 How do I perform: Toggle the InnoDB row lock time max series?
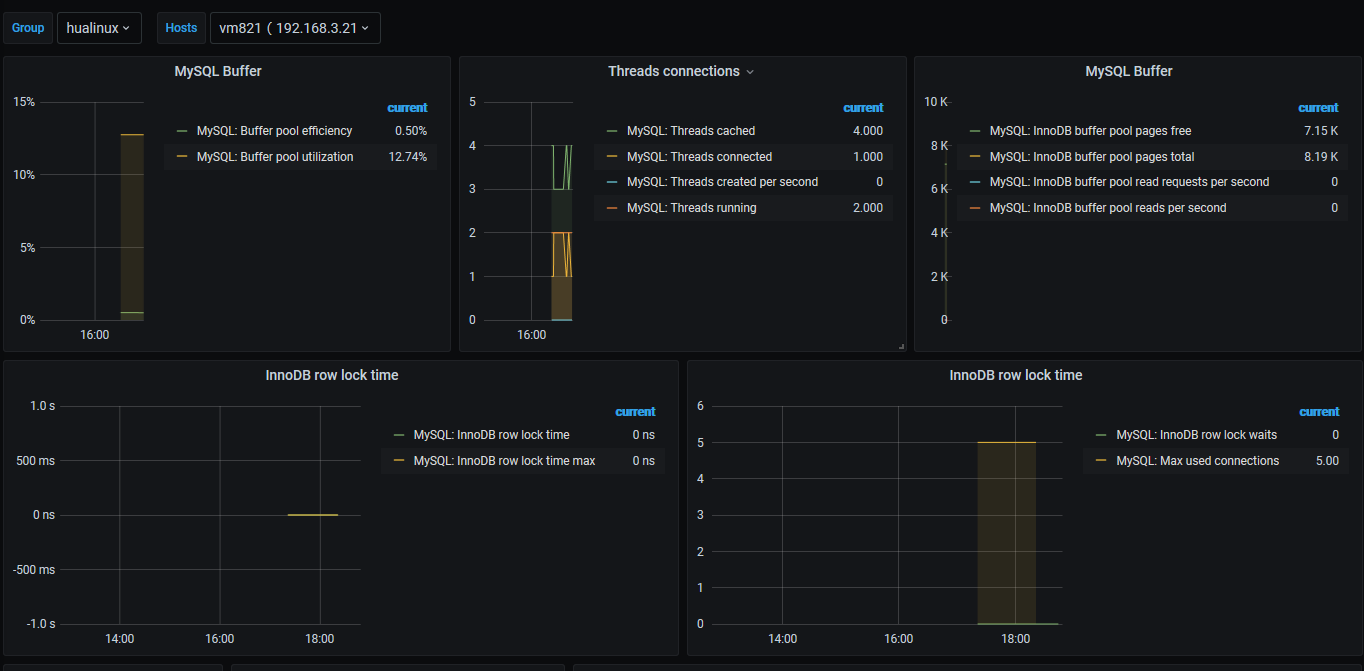(x=504, y=461)
